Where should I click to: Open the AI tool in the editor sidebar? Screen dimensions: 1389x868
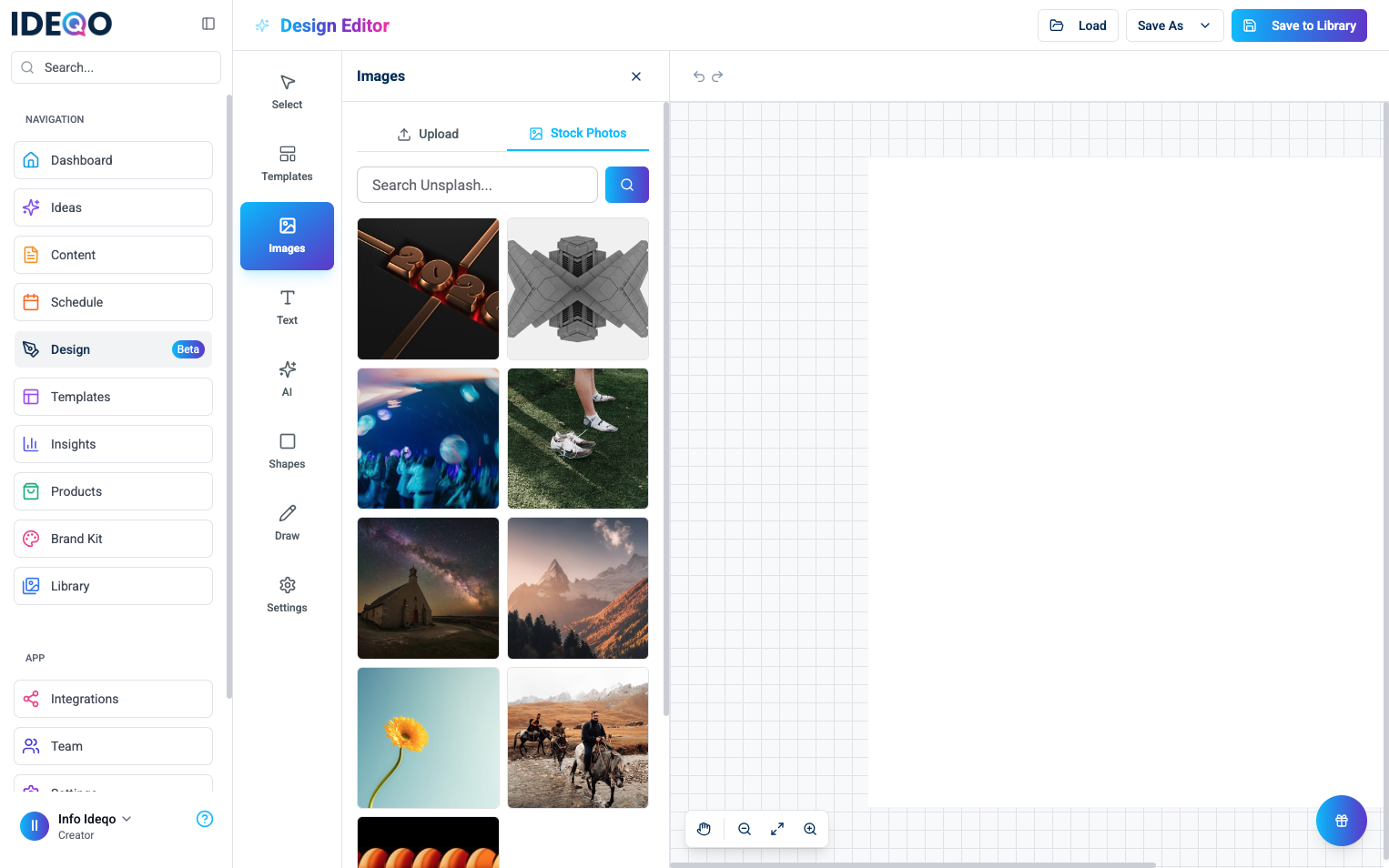point(287,378)
